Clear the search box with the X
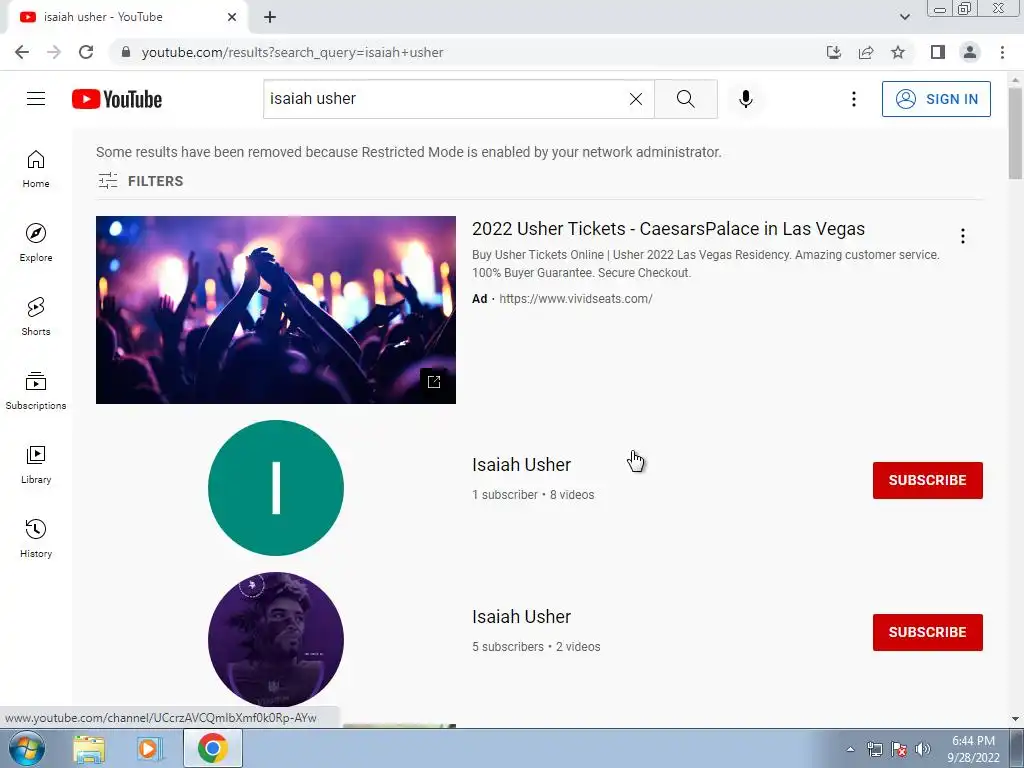The width and height of the screenshot is (1024, 768). 635,99
